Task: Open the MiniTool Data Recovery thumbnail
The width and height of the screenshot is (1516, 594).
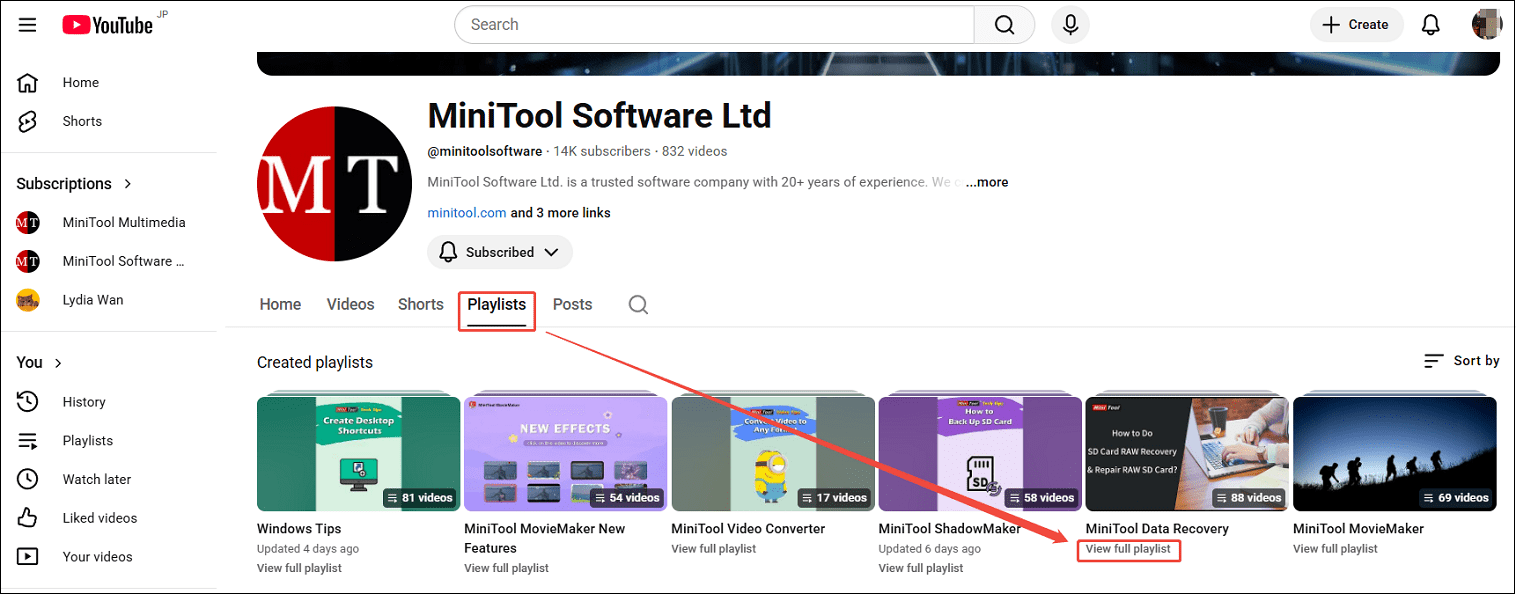Action: tap(1187, 454)
